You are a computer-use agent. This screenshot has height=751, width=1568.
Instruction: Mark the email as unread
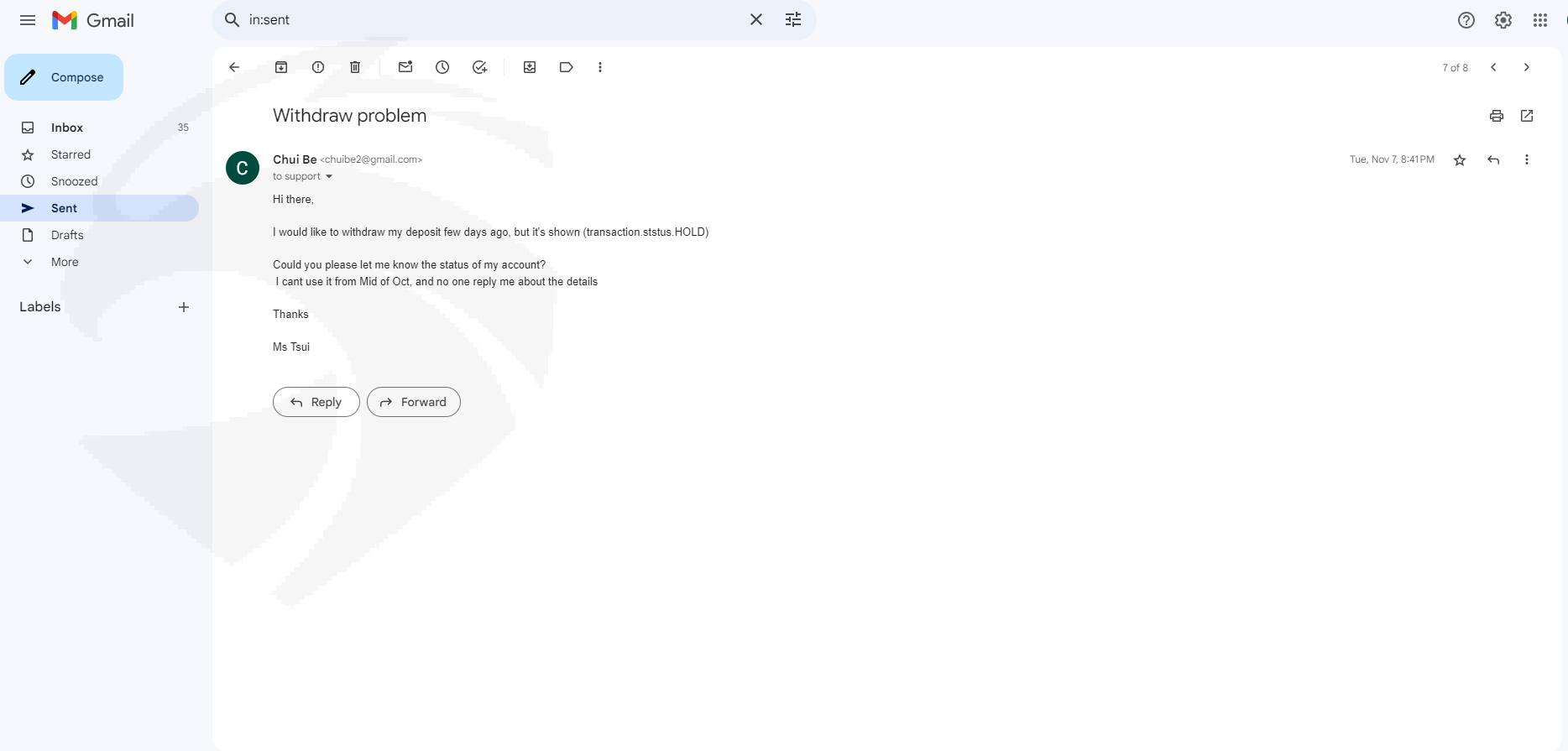pos(405,67)
